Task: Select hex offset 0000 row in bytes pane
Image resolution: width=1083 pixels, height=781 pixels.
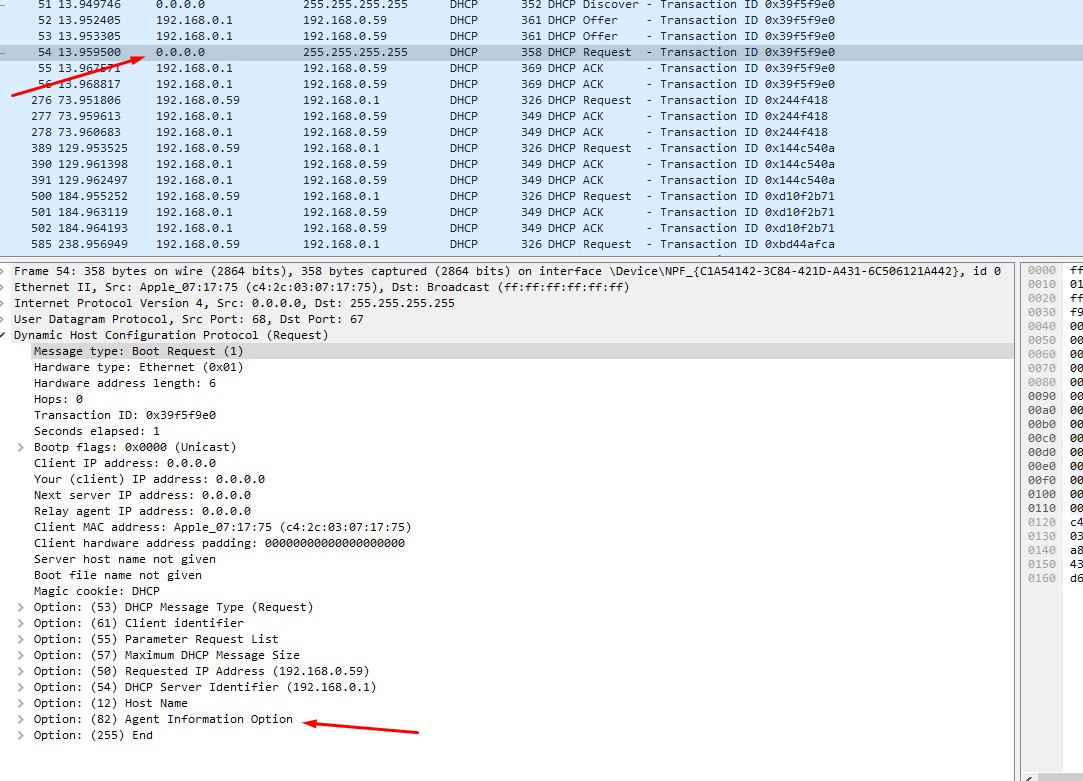Action: [x=1054, y=270]
